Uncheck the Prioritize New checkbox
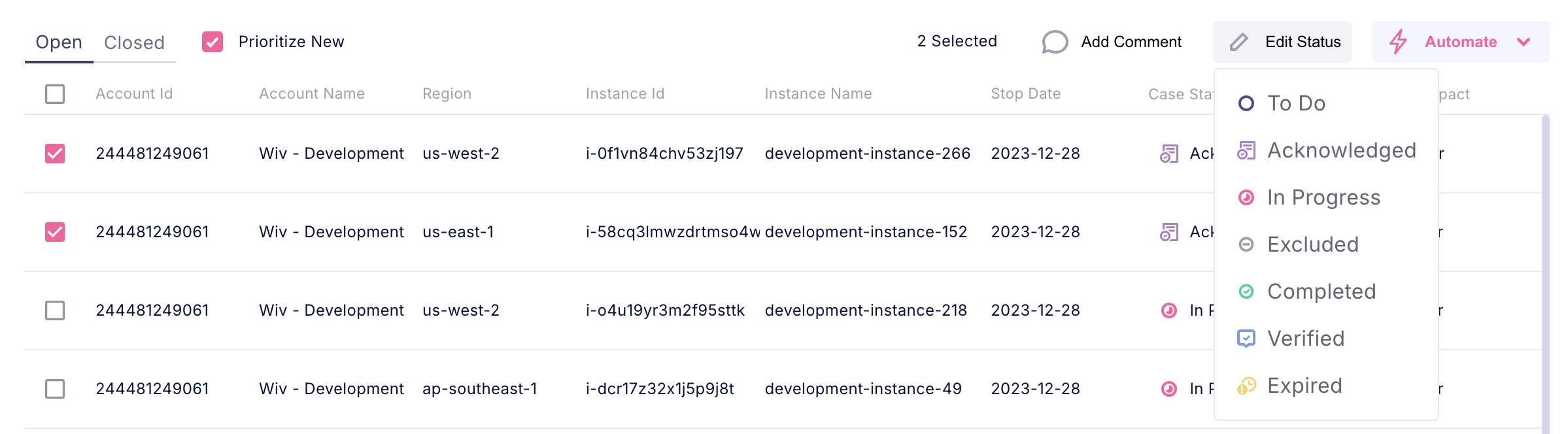Screen dimensions: 1568x434 [x=213, y=42]
